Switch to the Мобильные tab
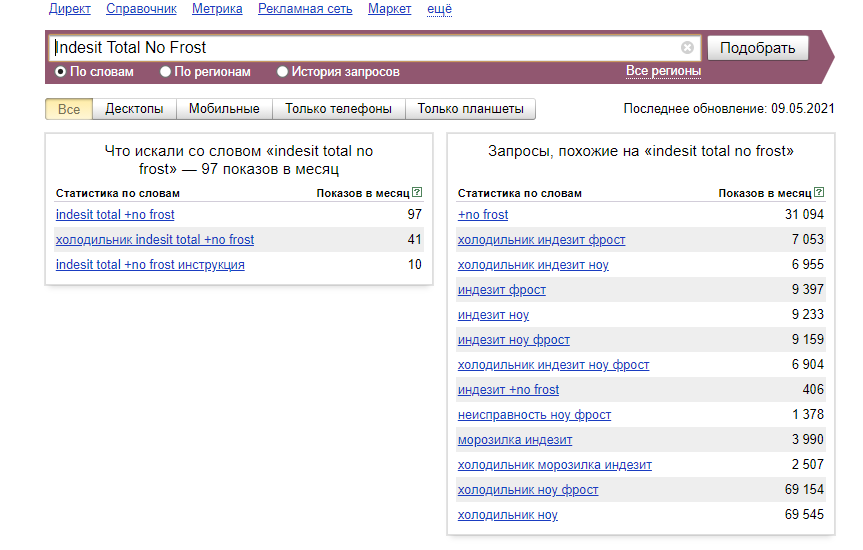Viewport: 863px width, 550px height. click(224, 109)
